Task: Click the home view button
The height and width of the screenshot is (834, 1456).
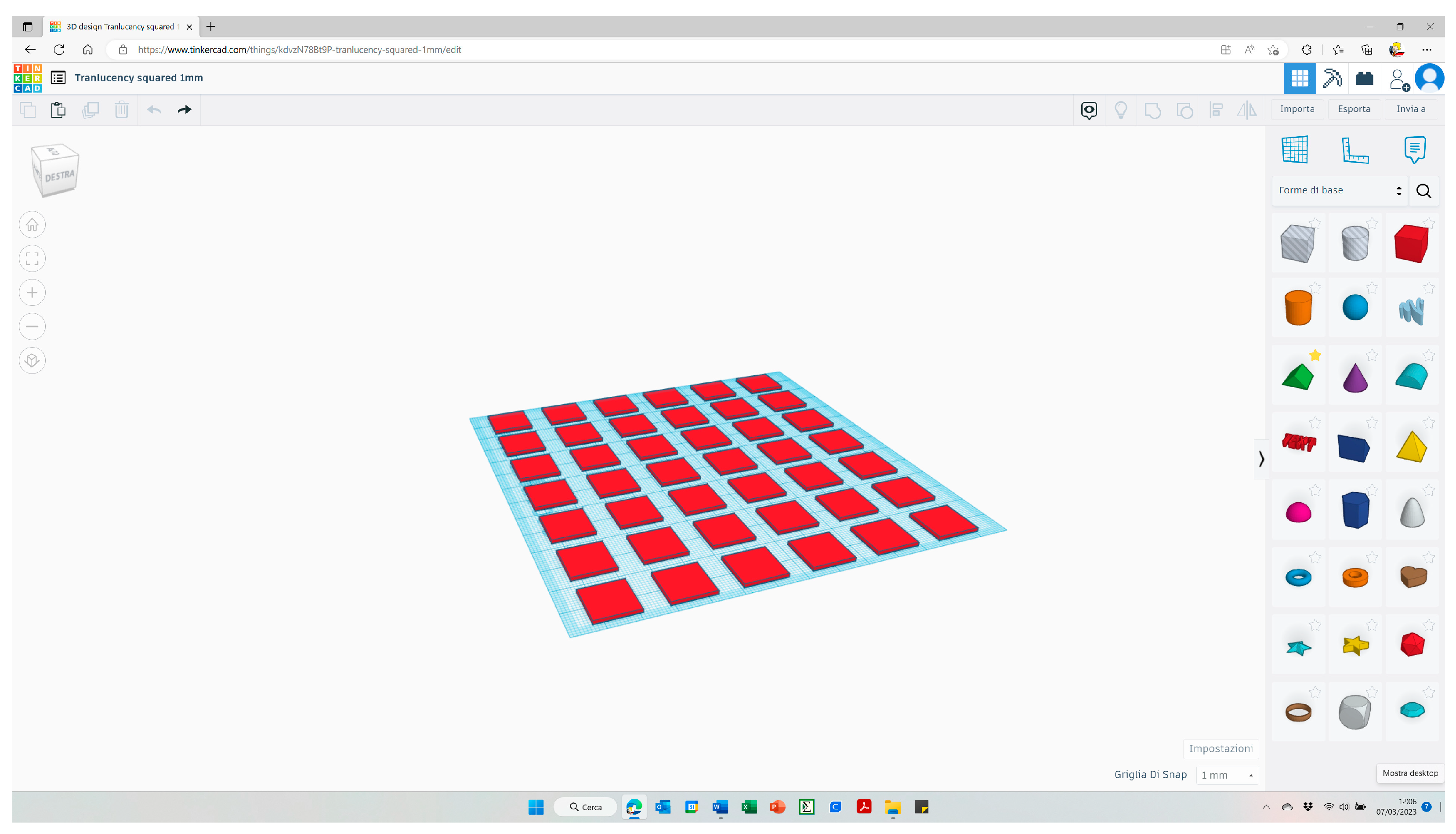Action: coord(32,225)
